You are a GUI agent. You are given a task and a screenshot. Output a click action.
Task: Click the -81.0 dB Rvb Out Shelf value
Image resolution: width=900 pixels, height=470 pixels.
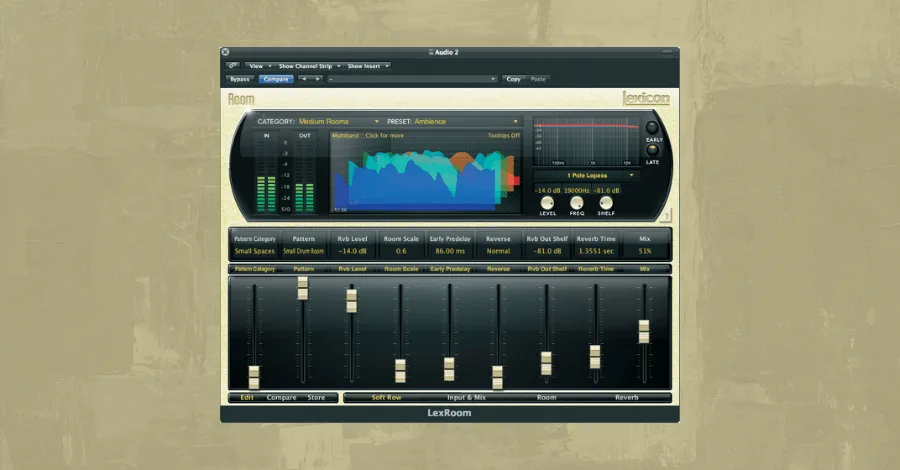[547, 251]
